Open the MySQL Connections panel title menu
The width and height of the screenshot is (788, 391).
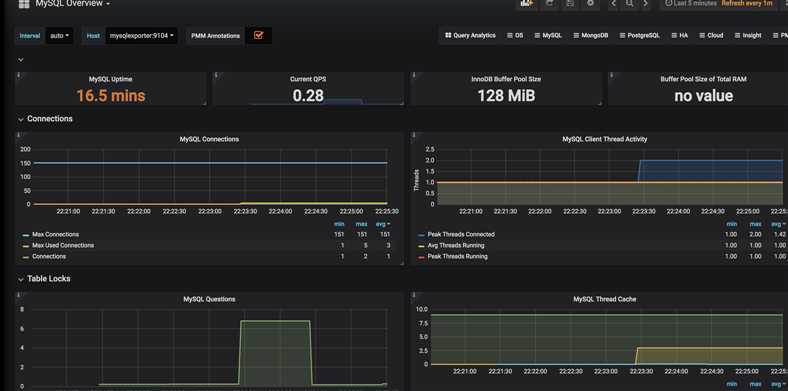point(209,139)
